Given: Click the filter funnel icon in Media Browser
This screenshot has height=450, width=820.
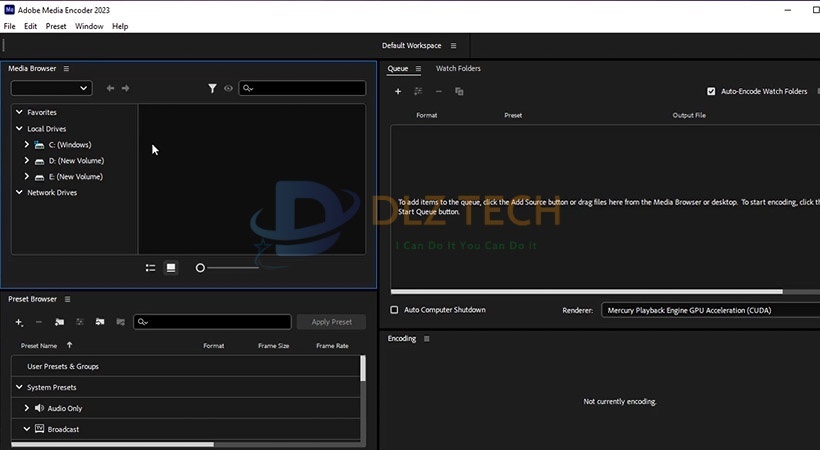Looking at the screenshot, I should point(212,88).
